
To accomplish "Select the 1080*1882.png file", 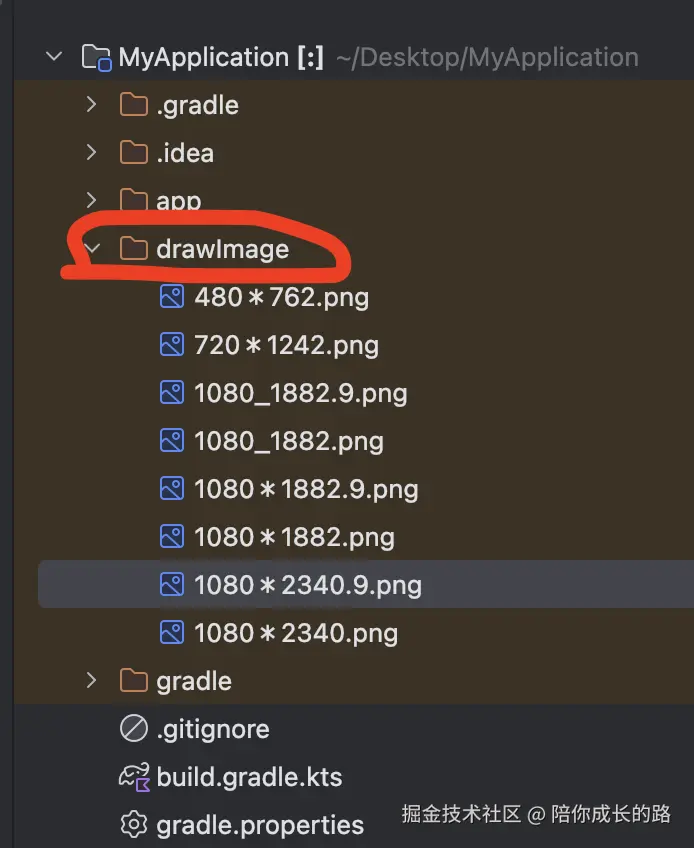I will [294, 537].
